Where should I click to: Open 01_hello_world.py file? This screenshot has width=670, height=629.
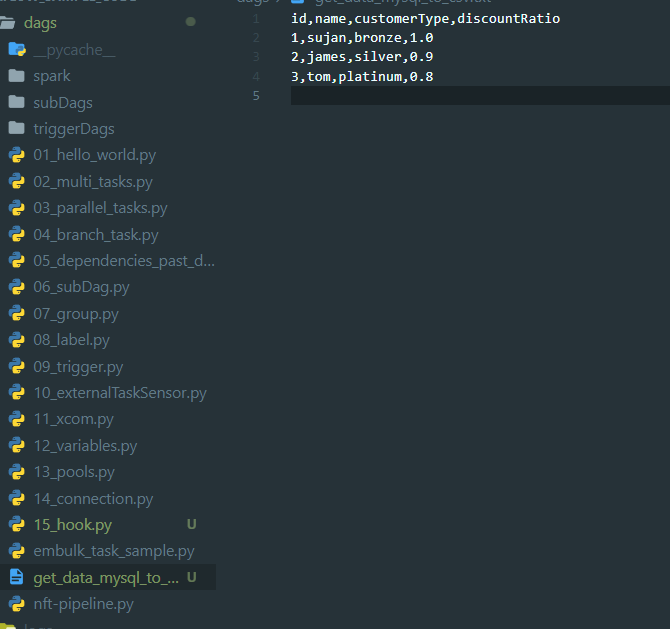[94, 155]
